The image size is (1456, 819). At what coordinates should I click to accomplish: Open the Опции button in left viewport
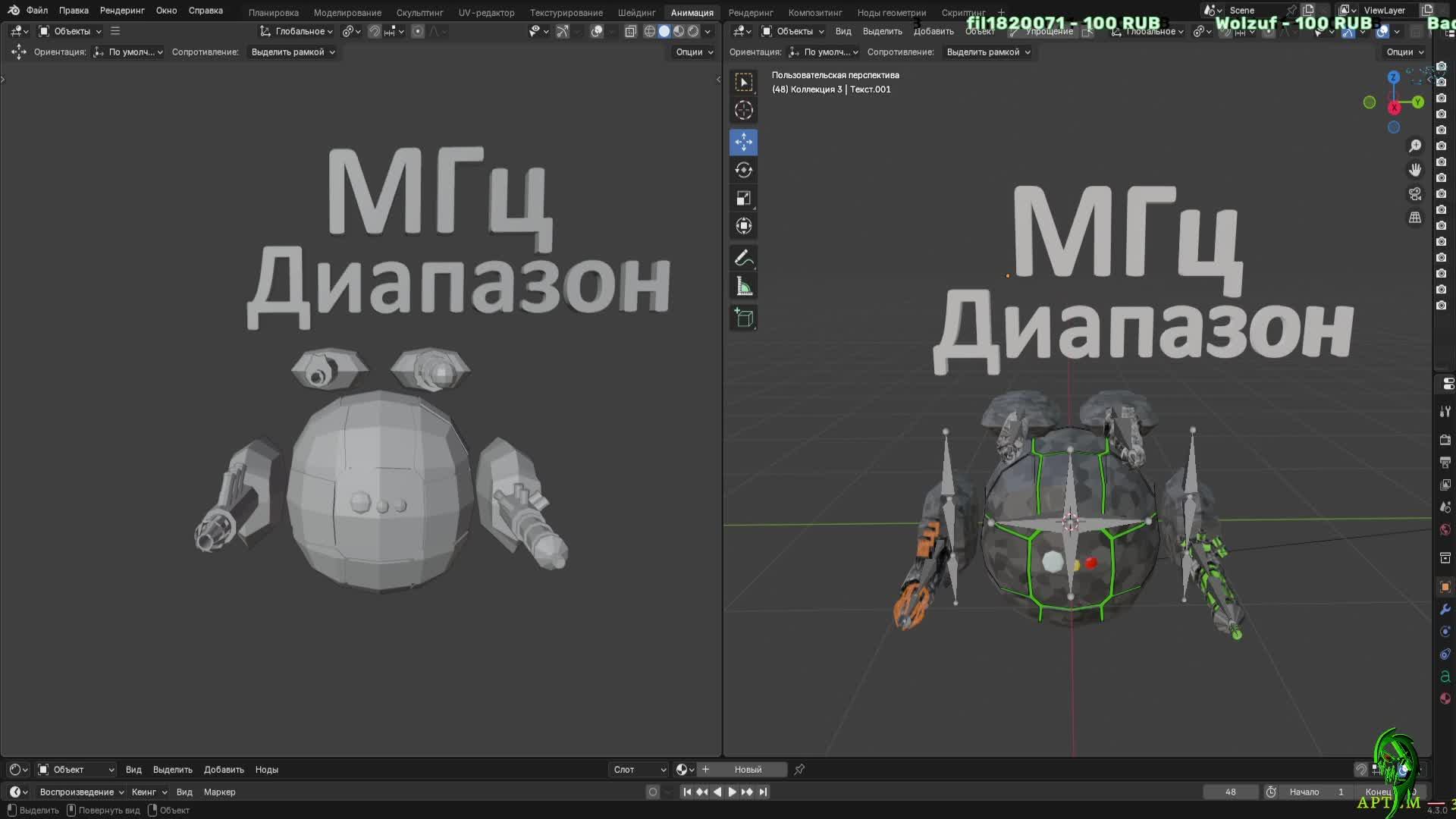(x=694, y=52)
